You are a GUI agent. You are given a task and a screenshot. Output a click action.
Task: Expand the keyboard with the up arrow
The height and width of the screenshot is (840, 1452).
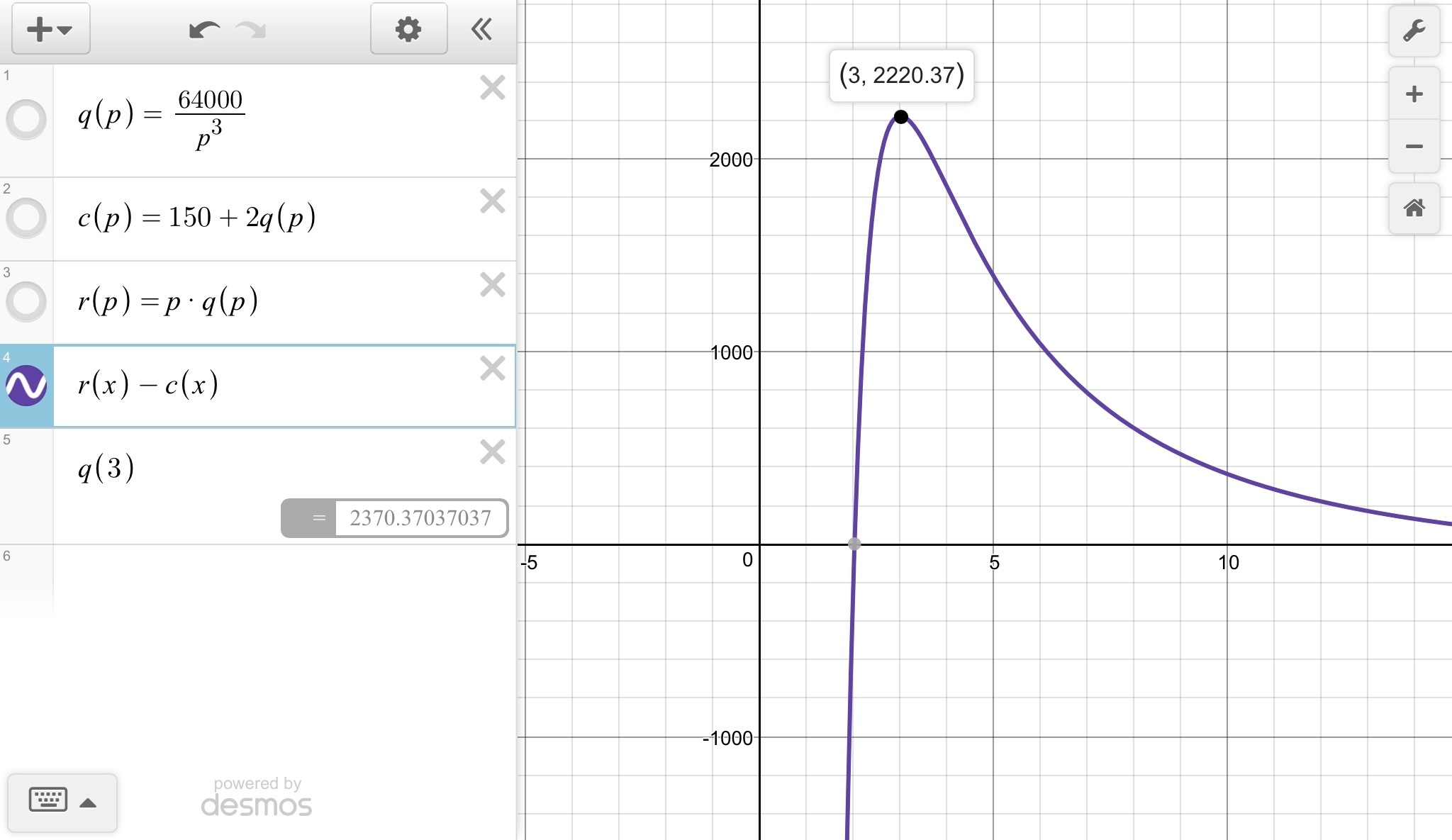[x=88, y=803]
